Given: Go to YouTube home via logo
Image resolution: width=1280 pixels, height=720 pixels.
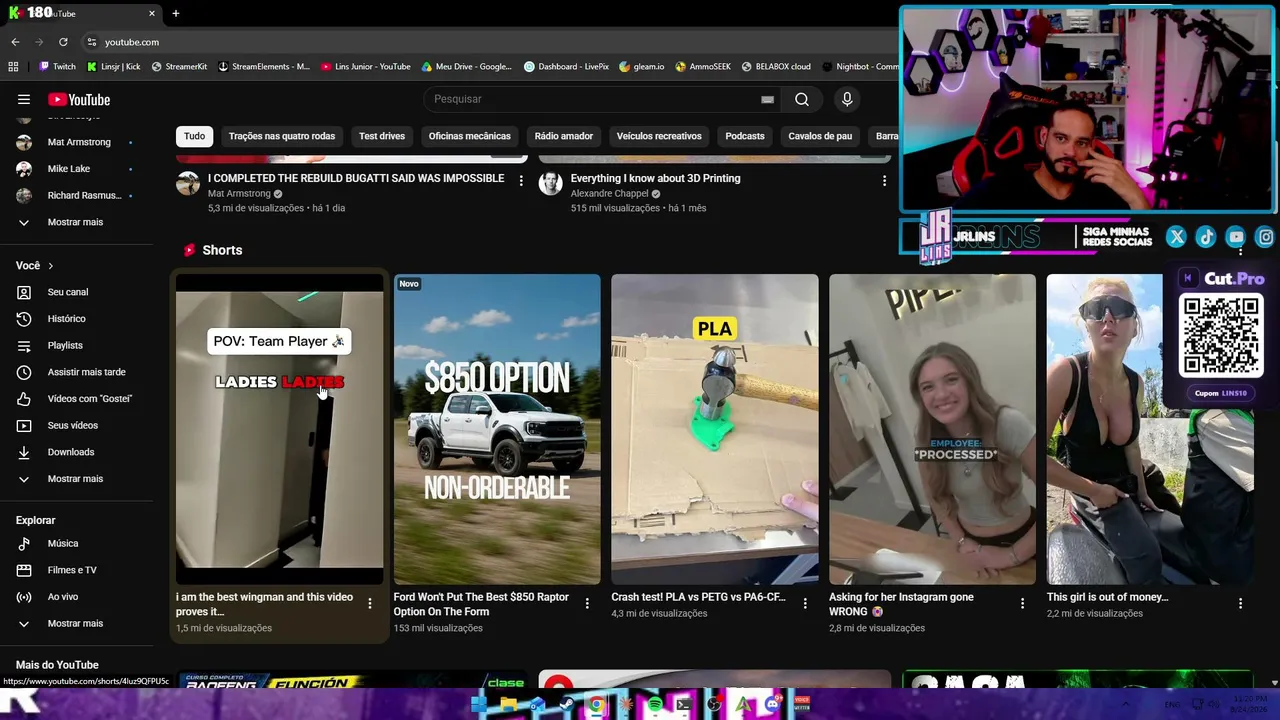Looking at the screenshot, I should (x=79, y=99).
